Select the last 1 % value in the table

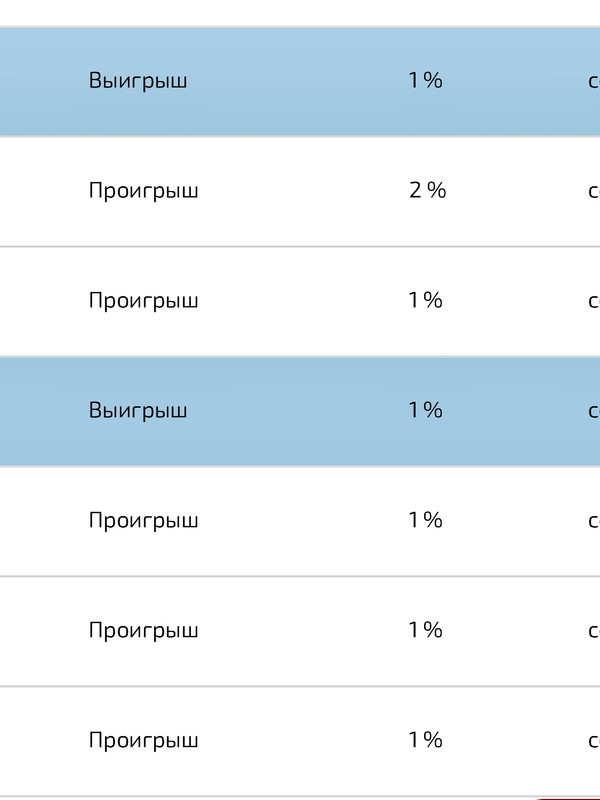[426, 740]
